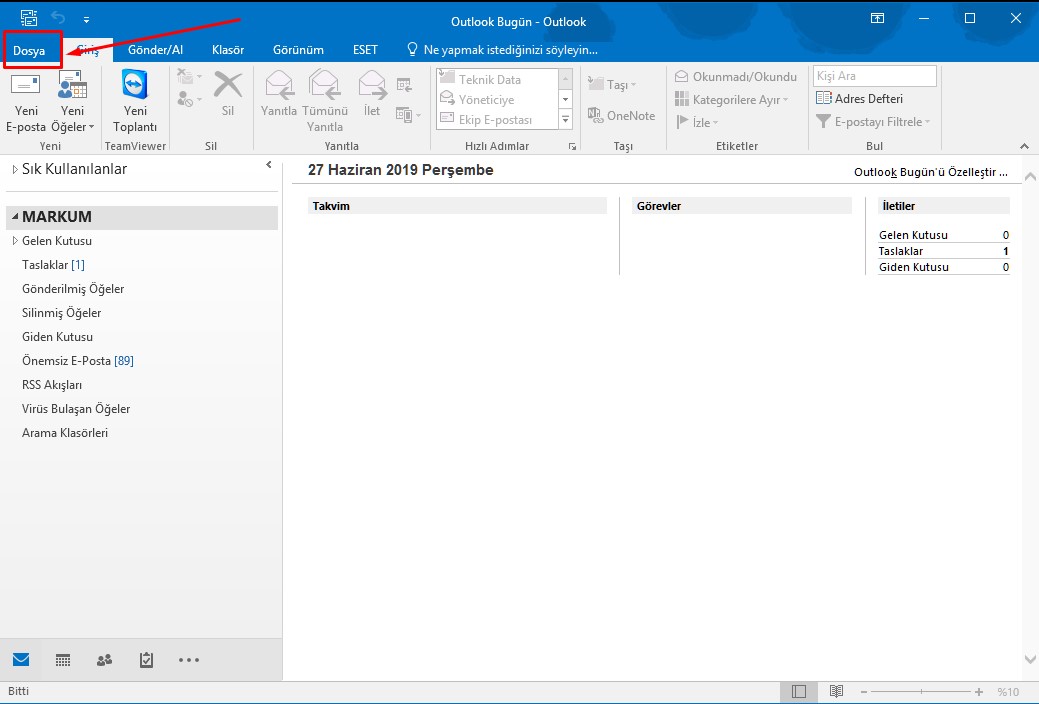This screenshot has height=704, width=1039.
Task: Click Send/Receive icon in quick access toolbar
Action: click(x=28, y=19)
